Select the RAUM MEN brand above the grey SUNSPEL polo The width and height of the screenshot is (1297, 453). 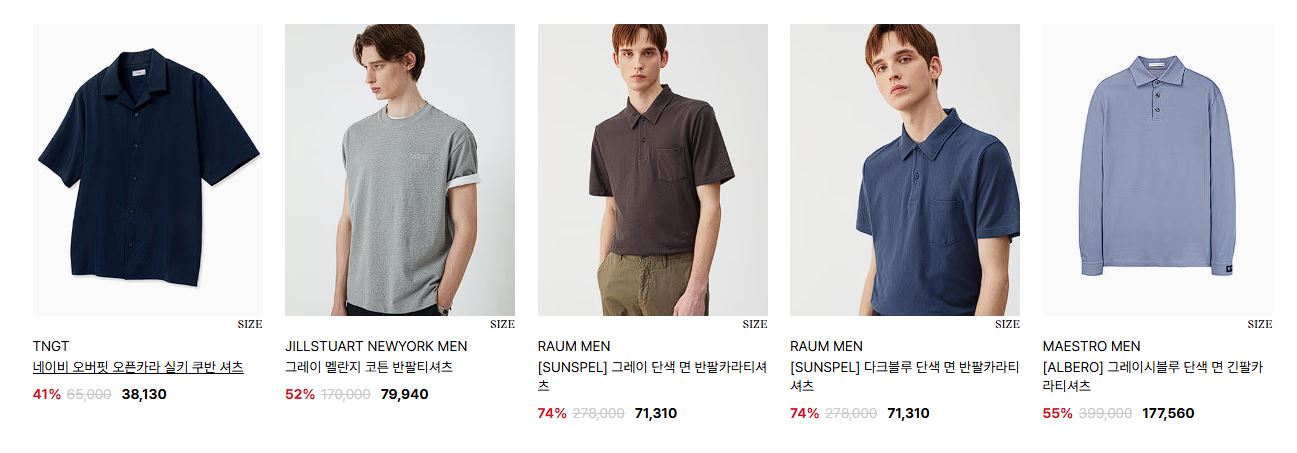coord(574,346)
